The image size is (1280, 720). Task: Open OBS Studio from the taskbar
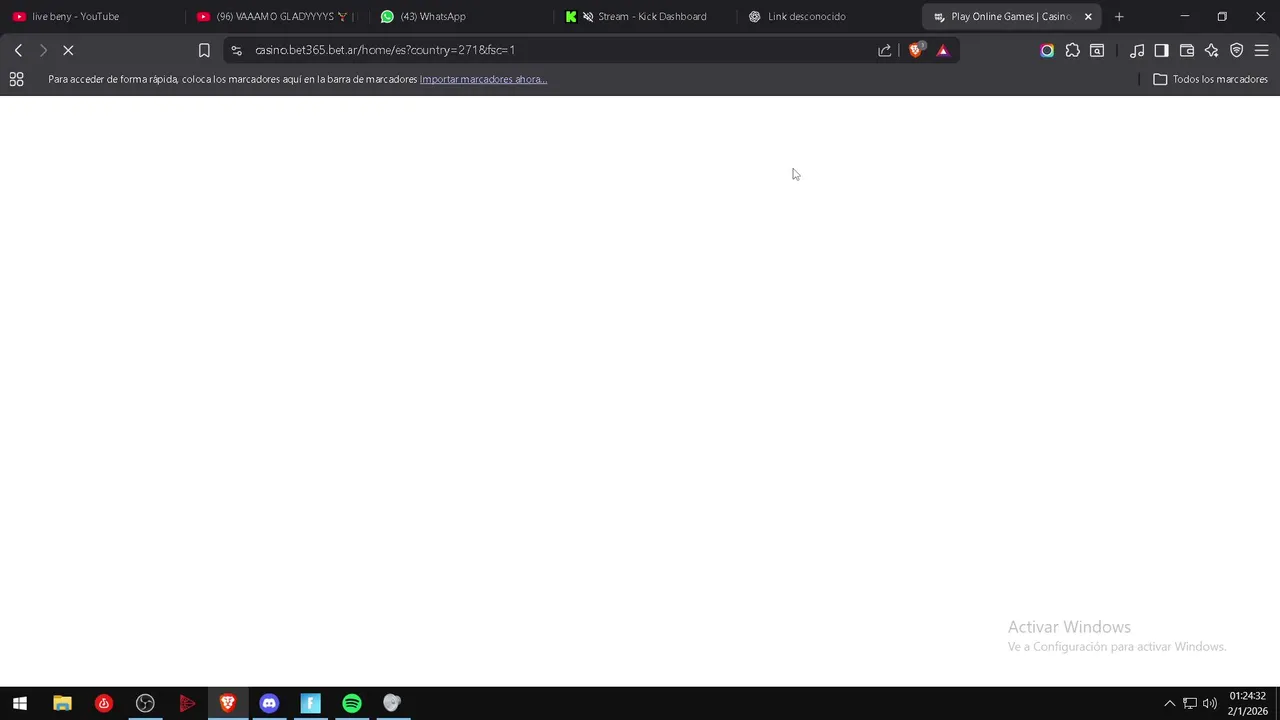click(x=145, y=703)
